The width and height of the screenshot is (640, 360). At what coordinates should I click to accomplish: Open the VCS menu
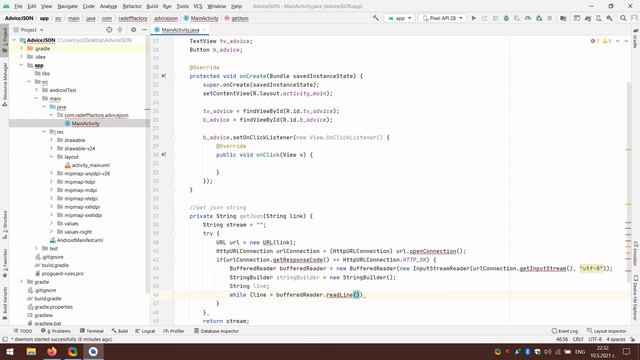(x=198, y=6)
